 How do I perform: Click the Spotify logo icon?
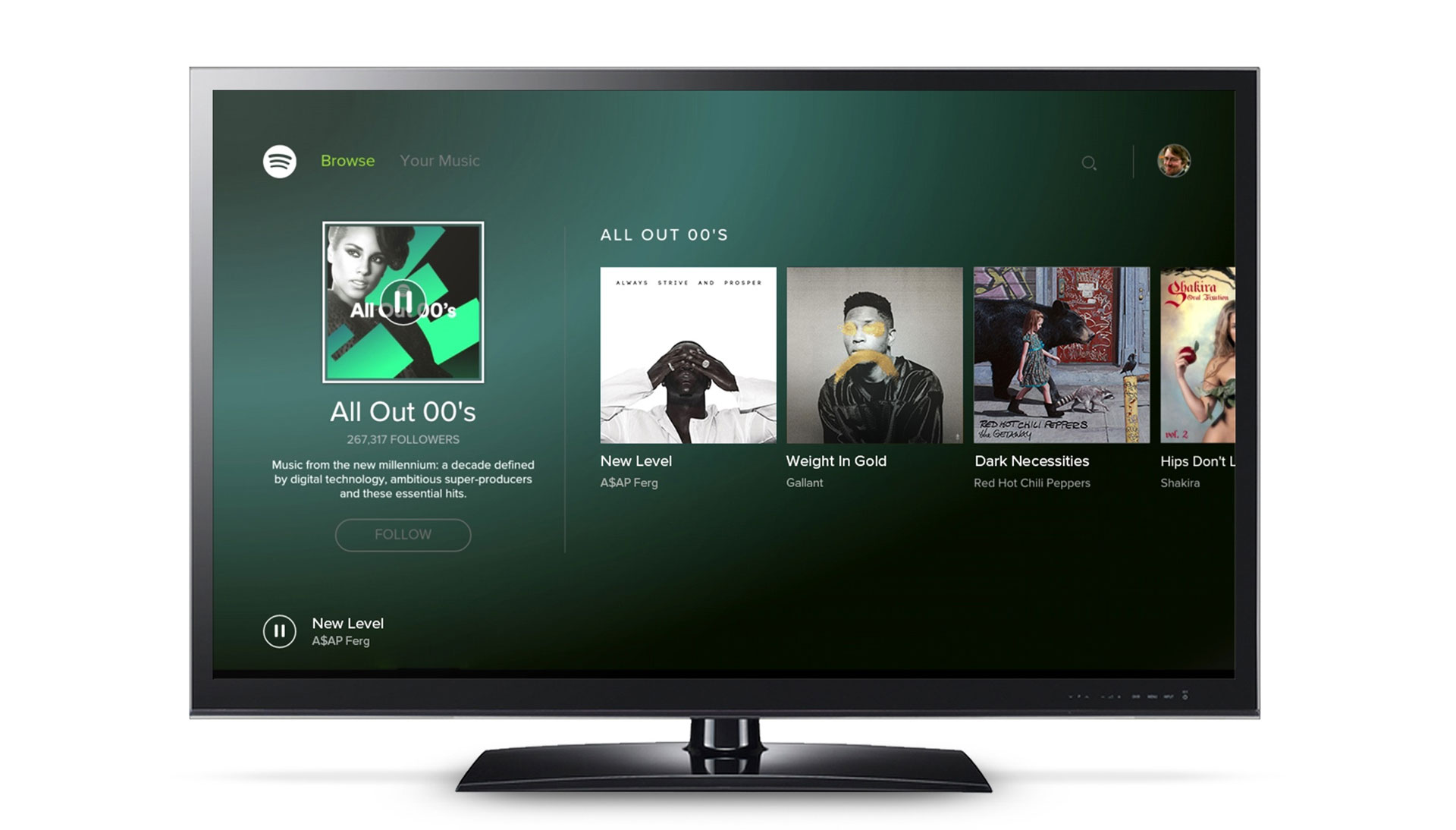278,161
